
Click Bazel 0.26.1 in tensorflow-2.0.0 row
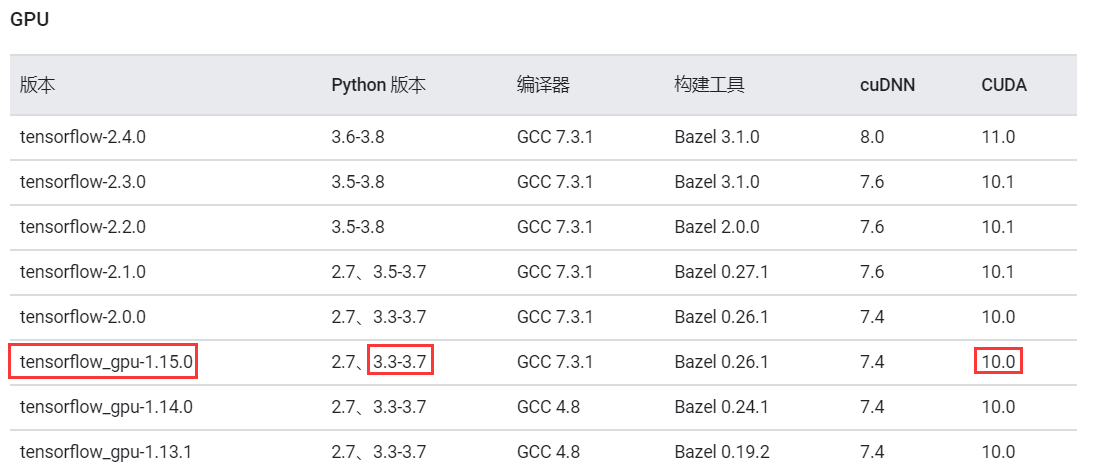[x=721, y=317]
